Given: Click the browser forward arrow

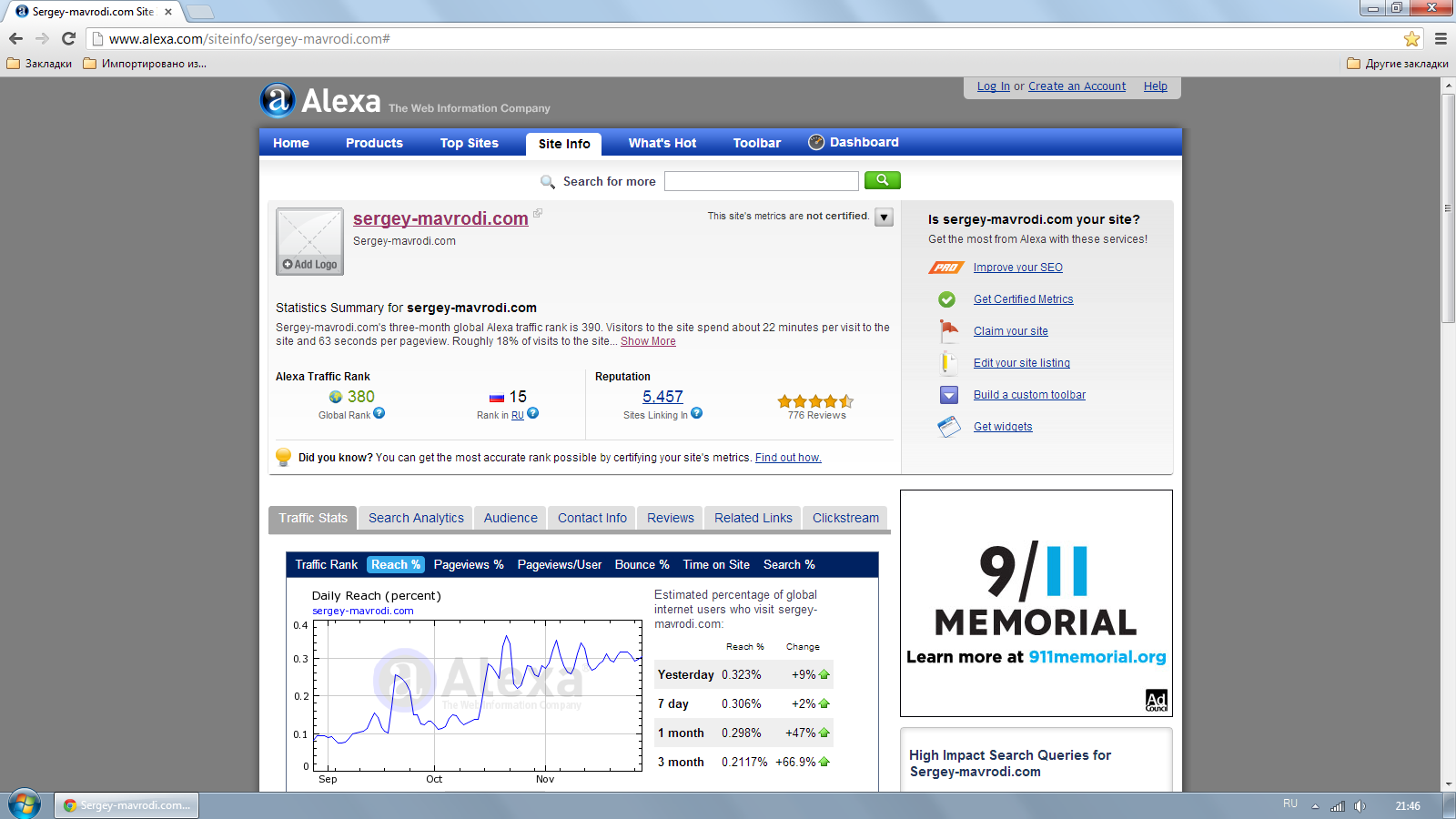Looking at the screenshot, I should [42, 38].
